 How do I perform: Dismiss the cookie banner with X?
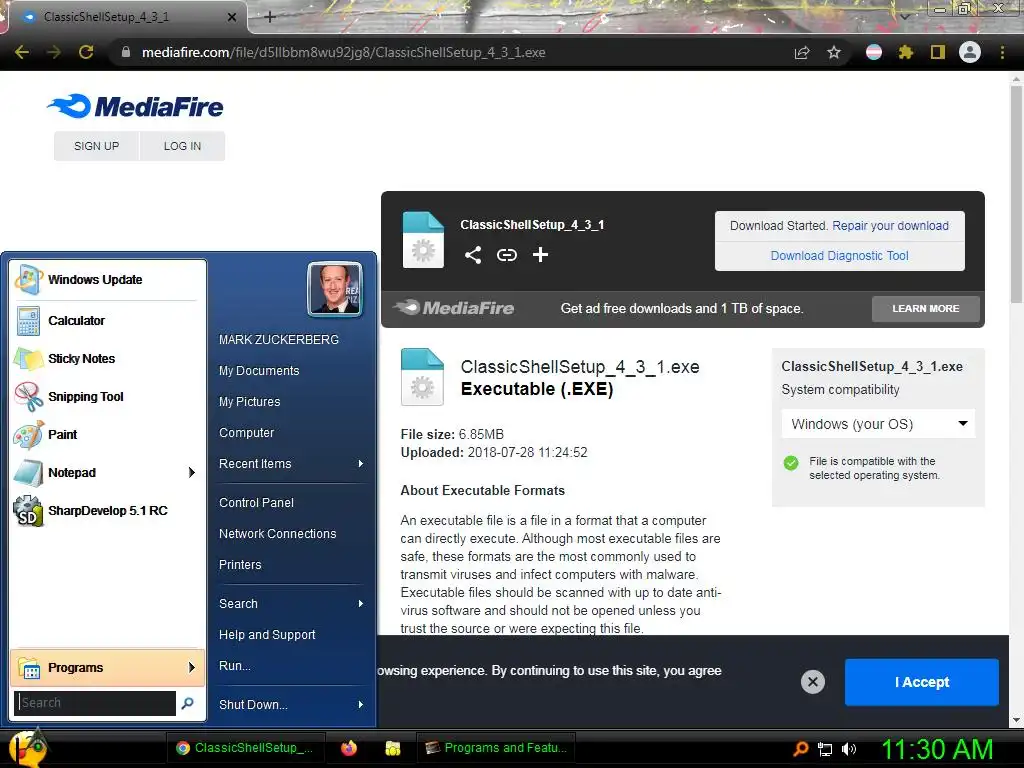[813, 682]
